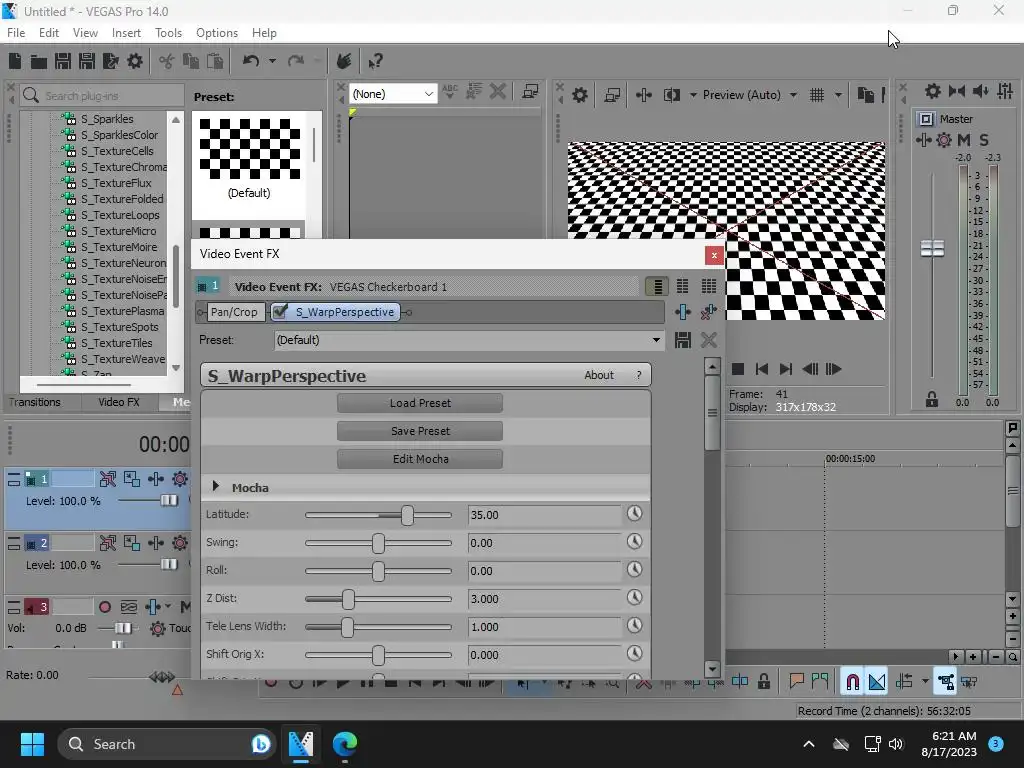Screen dimensions: 1024x768
Task: Click the Tele Lens Width slider handle
Action: point(347,627)
